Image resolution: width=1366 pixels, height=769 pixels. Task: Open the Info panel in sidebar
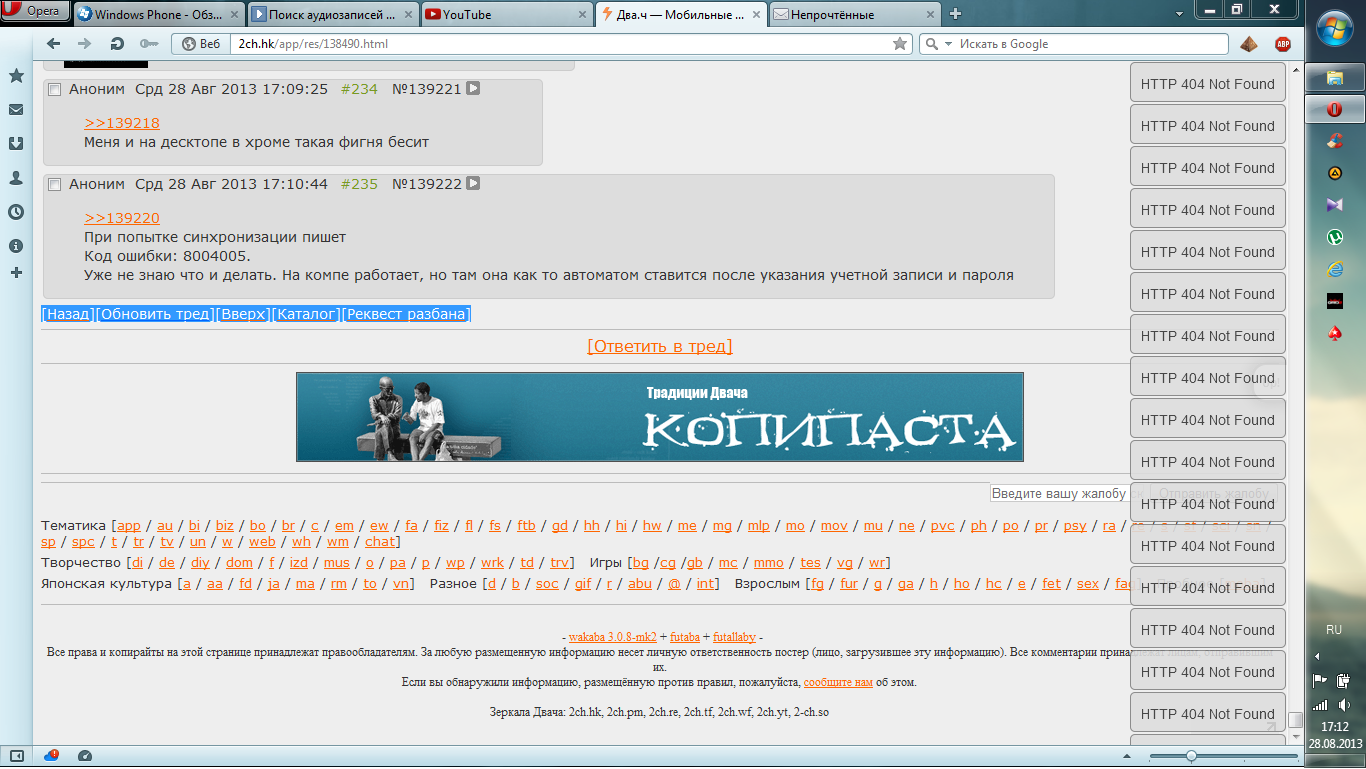pos(16,246)
